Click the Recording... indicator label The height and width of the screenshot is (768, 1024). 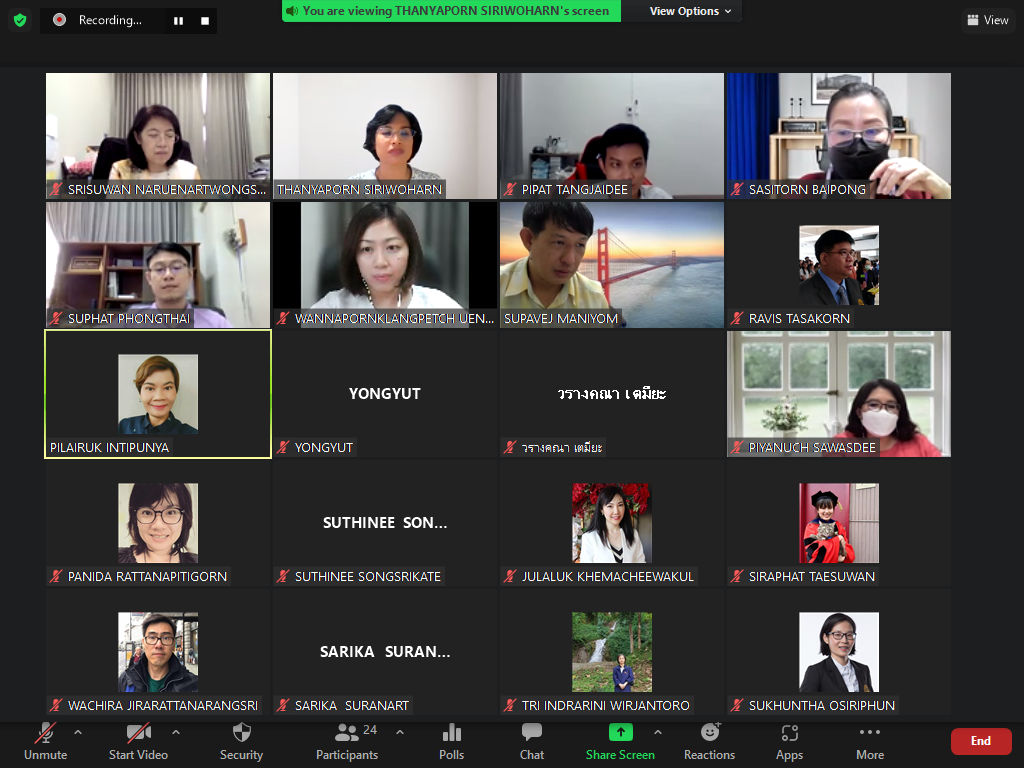click(x=110, y=20)
